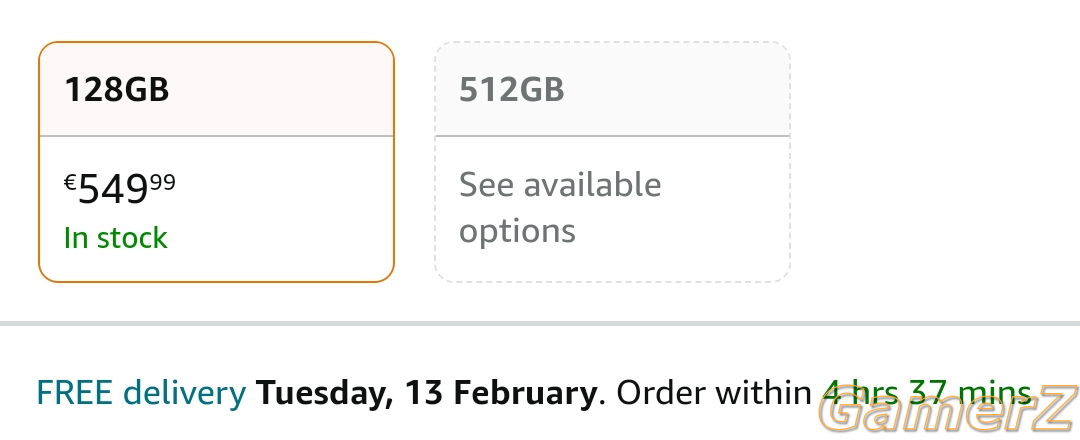This screenshot has height=440, width=1080.
Task: Click the word options in 512GB card
Action: point(517,231)
